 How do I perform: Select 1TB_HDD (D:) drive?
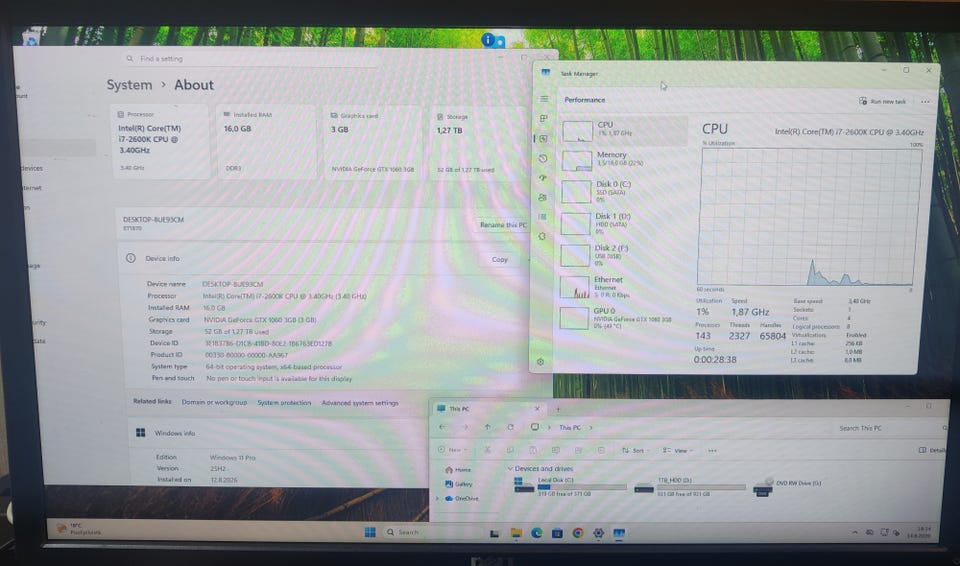(690, 487)
